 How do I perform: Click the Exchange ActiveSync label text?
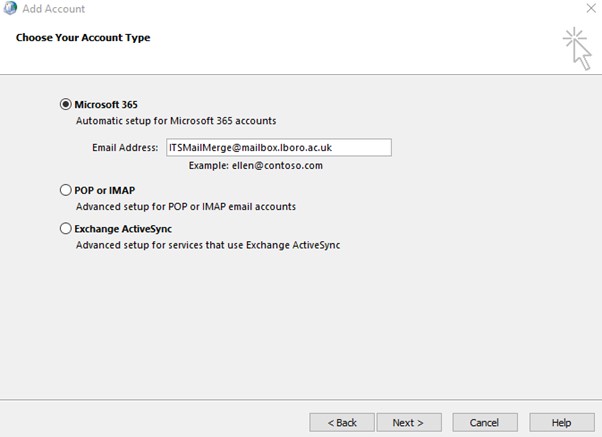point(123,228)
